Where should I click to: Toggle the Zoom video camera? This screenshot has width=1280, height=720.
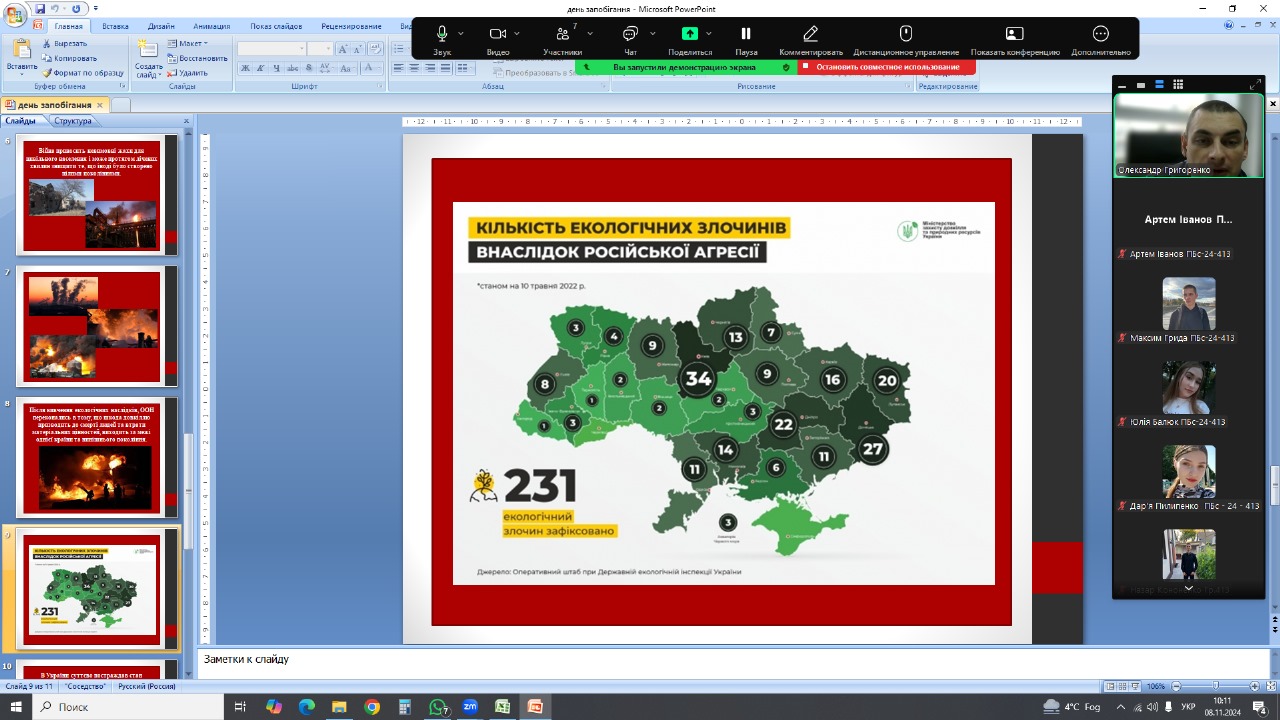point(497,34)
